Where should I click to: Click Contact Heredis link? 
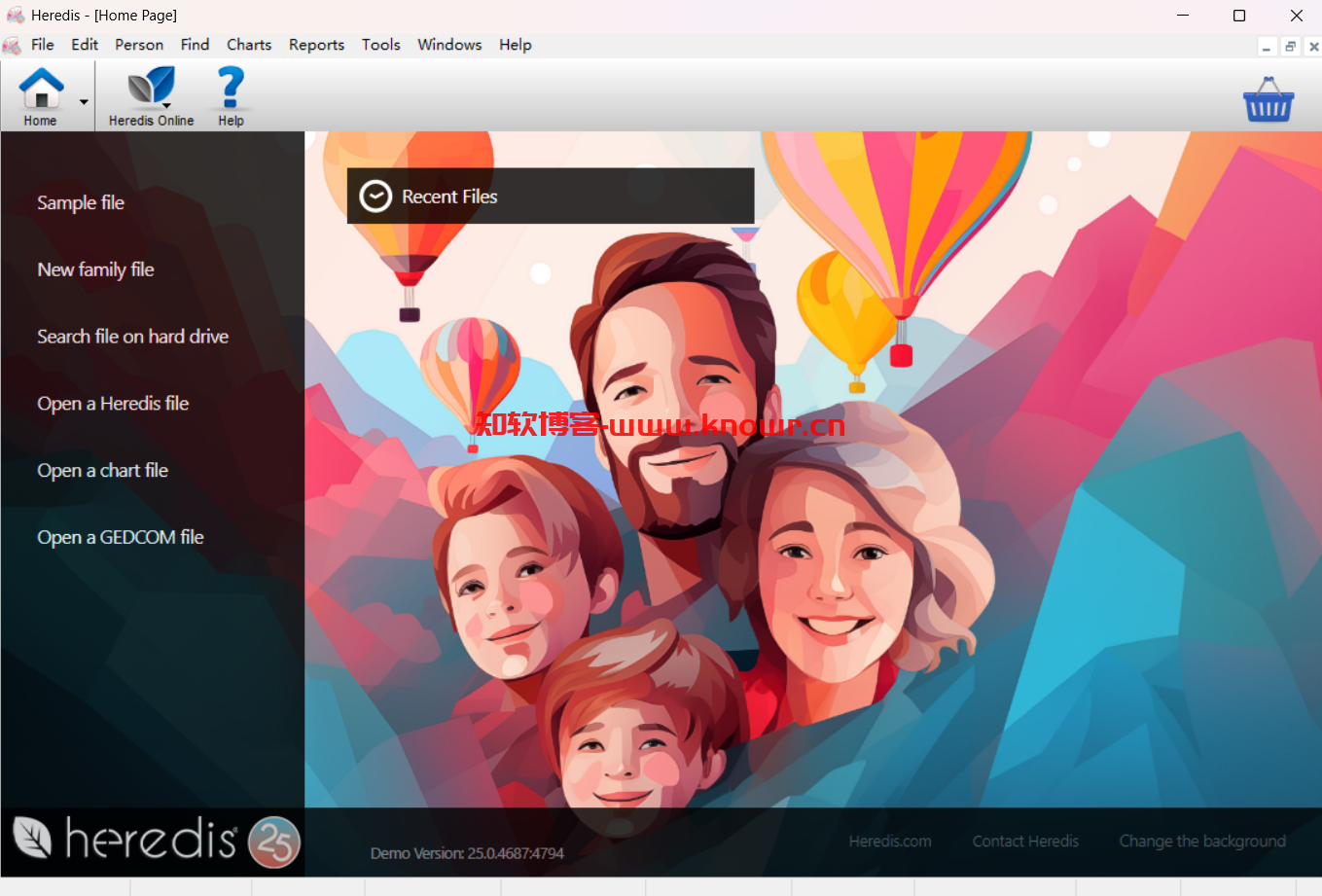(x=1025, y=842)
